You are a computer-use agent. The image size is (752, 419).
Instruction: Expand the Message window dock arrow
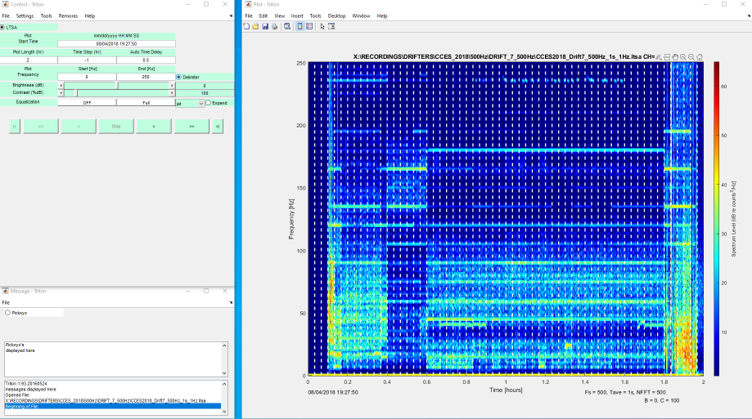(231, 302)
